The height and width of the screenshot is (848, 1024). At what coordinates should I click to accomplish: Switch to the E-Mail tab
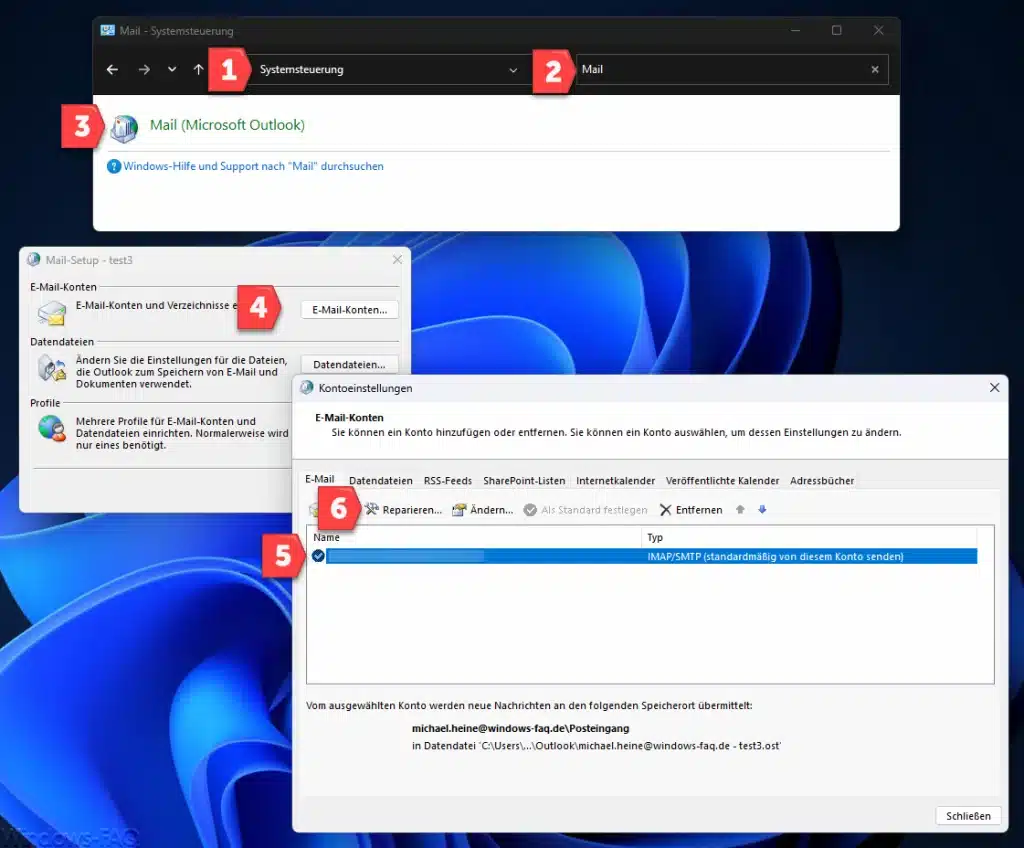[320, 479]
